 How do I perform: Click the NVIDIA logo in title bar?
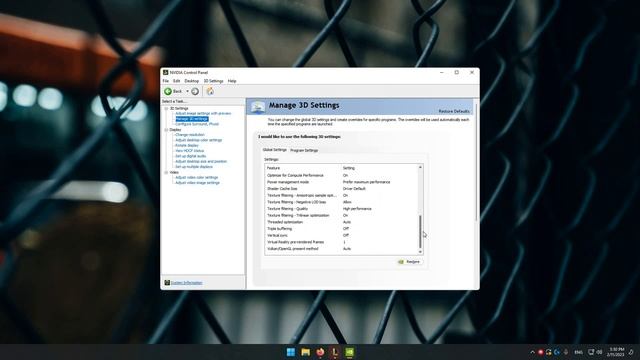click(x=166, y=72)
